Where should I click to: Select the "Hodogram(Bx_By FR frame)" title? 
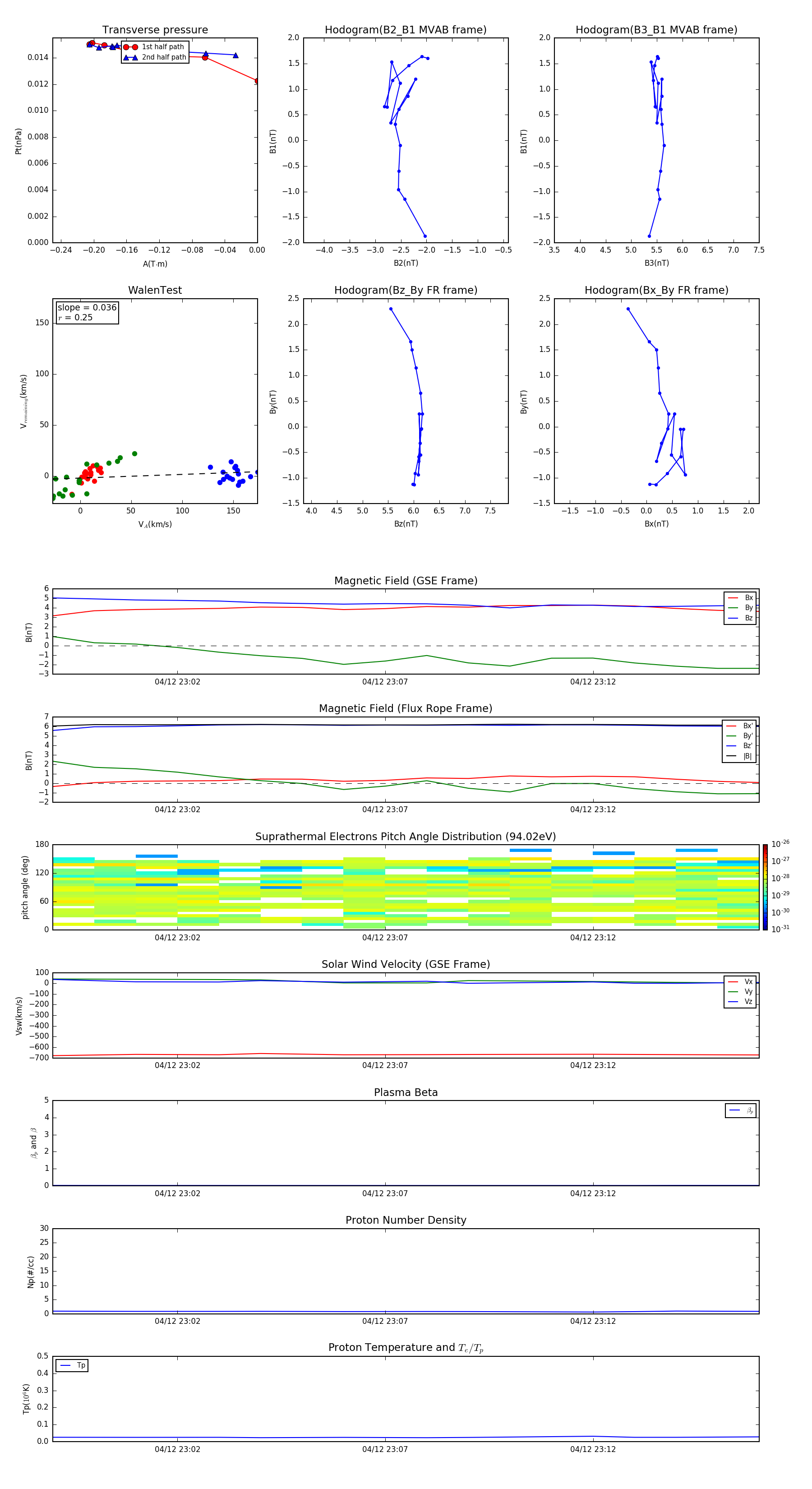coord(656,290)
